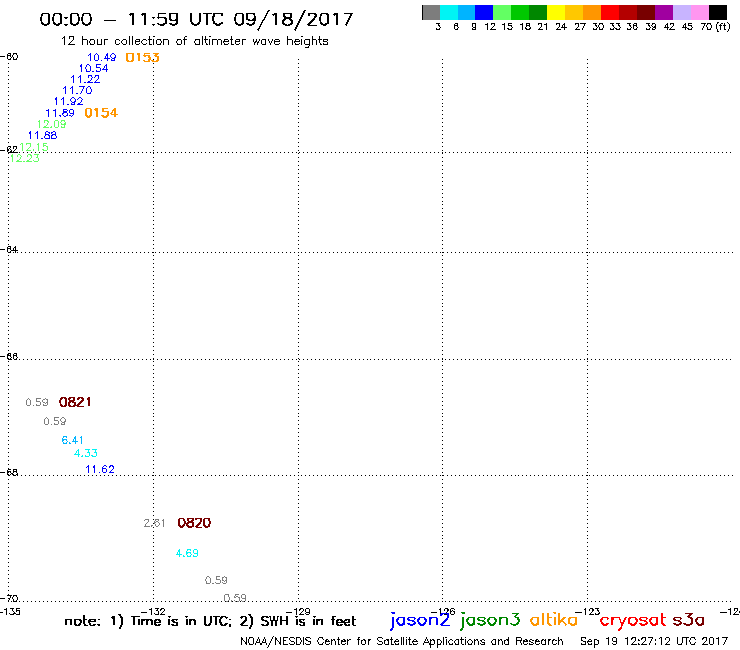
Task: Click the -64 latitude axis label
Action: click(x=10, y=249)
